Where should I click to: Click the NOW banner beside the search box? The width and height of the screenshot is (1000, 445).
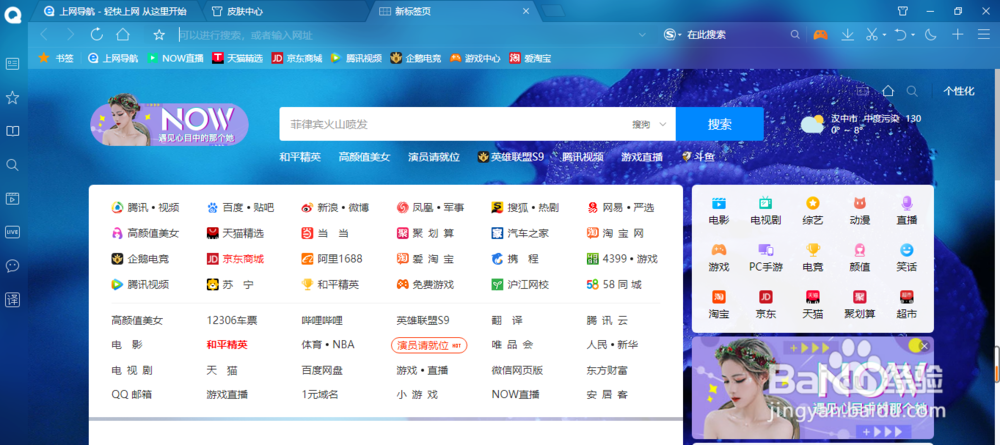[x=169, y=120]
